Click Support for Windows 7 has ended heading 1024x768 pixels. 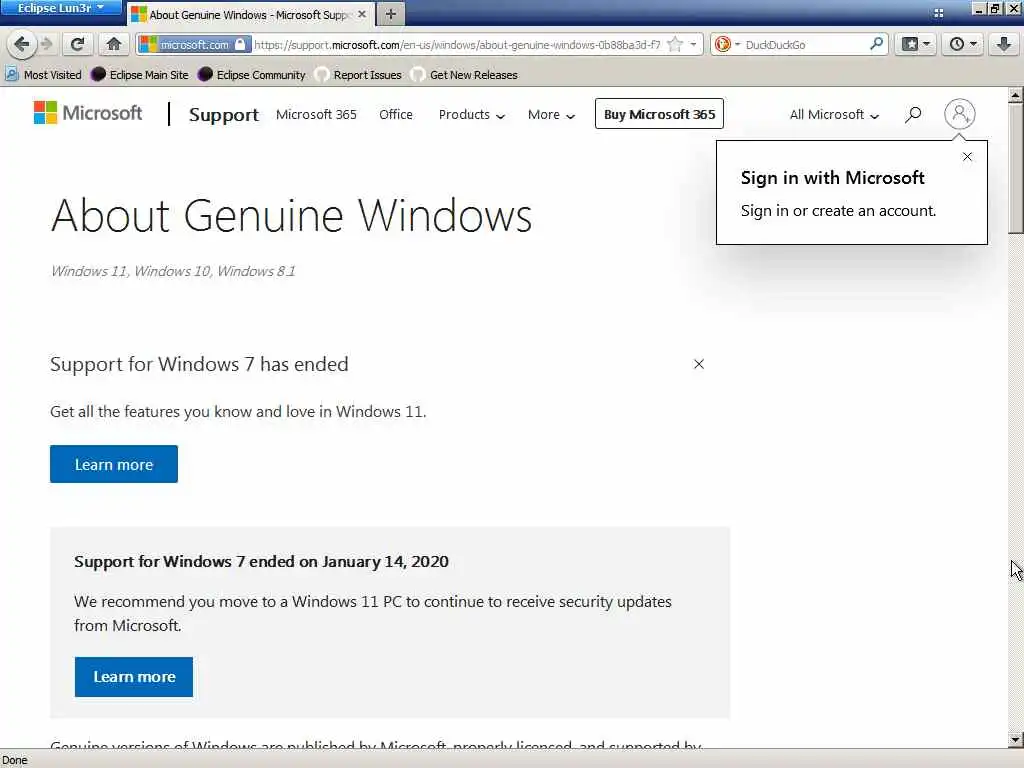[x=199, y=364]
